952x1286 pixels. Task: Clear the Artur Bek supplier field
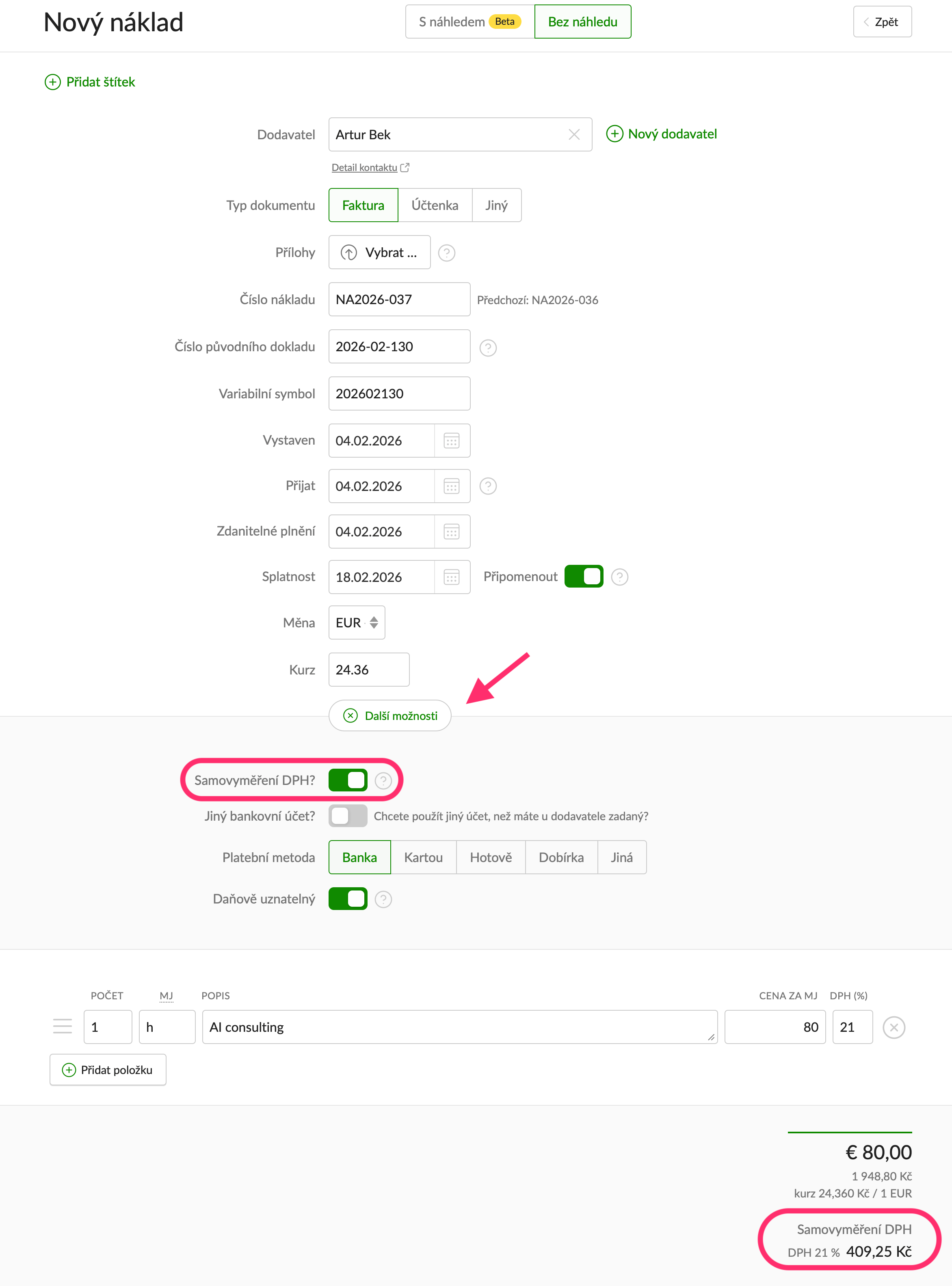[573, 135]
